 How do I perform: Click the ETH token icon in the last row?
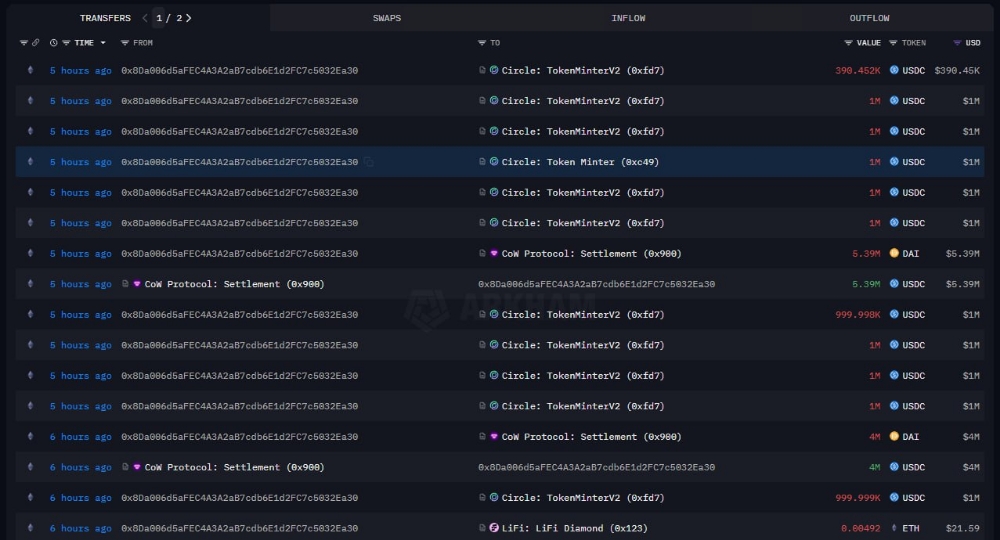[x=894, y=528]
